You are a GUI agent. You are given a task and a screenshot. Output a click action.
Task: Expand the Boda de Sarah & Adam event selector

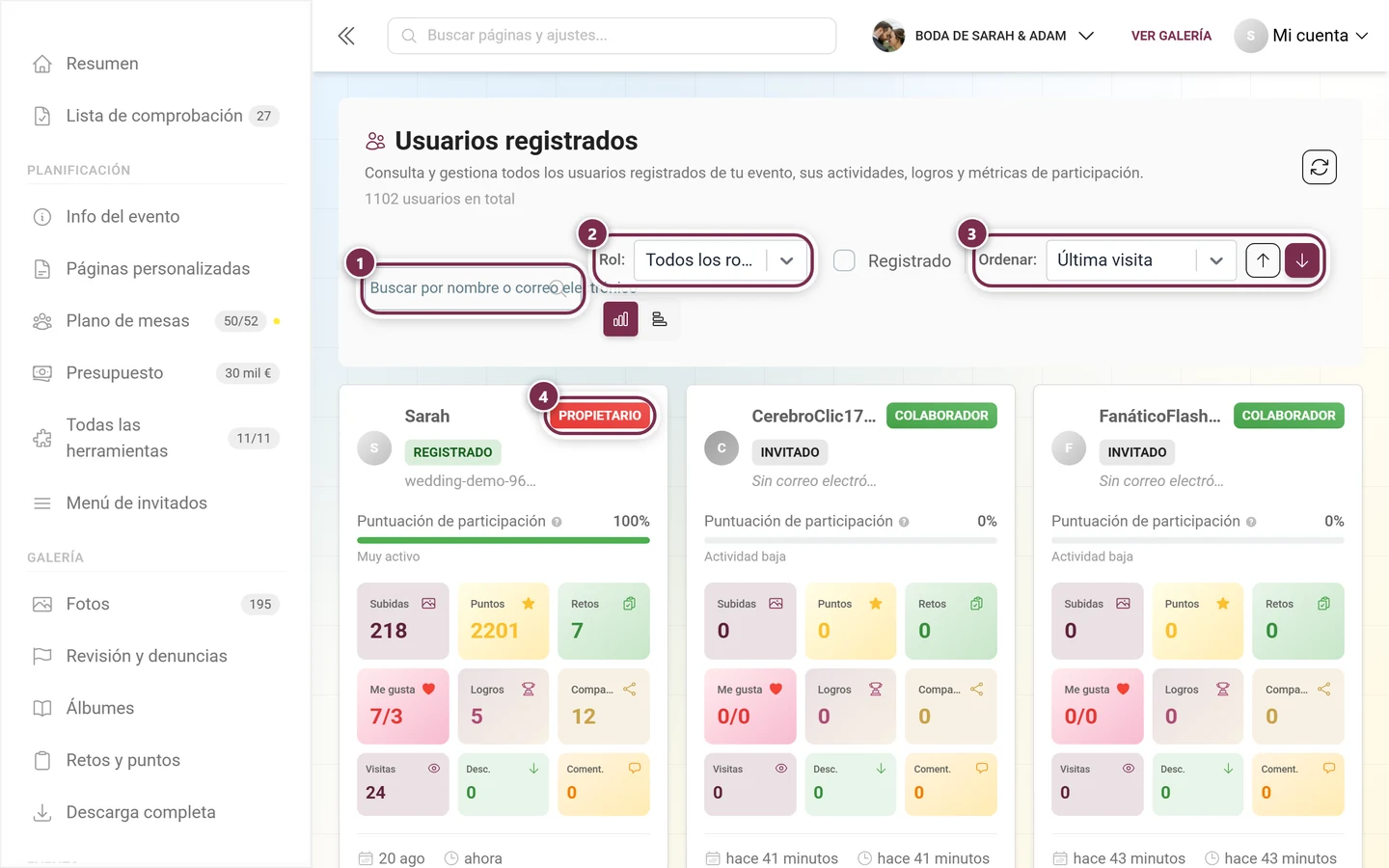pos(984,36)
